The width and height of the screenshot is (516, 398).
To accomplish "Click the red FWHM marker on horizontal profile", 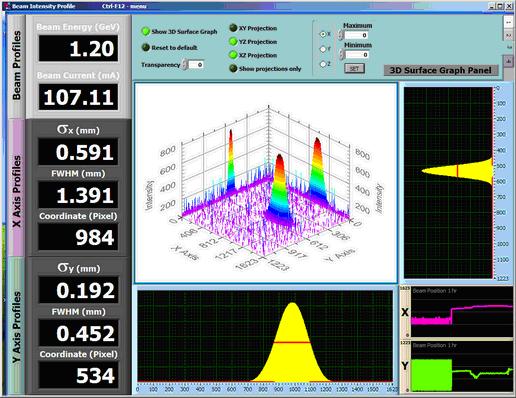I will pos(292,342).
